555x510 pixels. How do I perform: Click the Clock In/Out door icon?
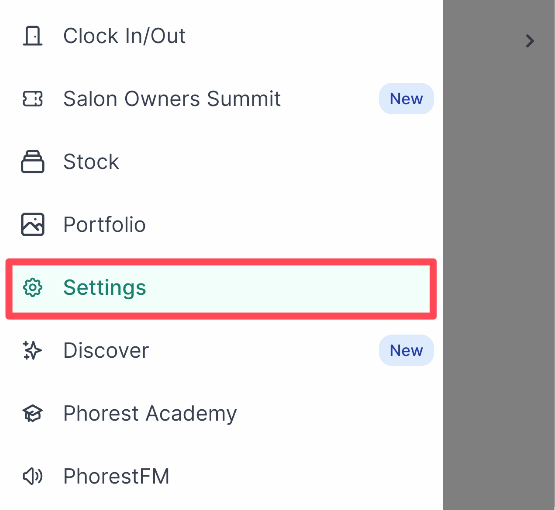(33, 36)
